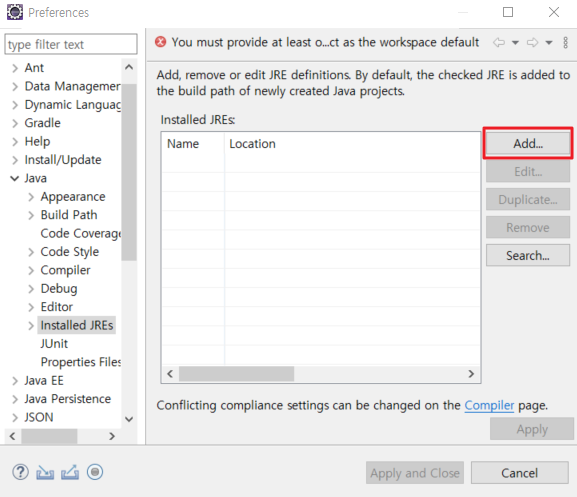Expand the Help tree node
This screenshot has height=497, width=577.
[x=15, y=142]
